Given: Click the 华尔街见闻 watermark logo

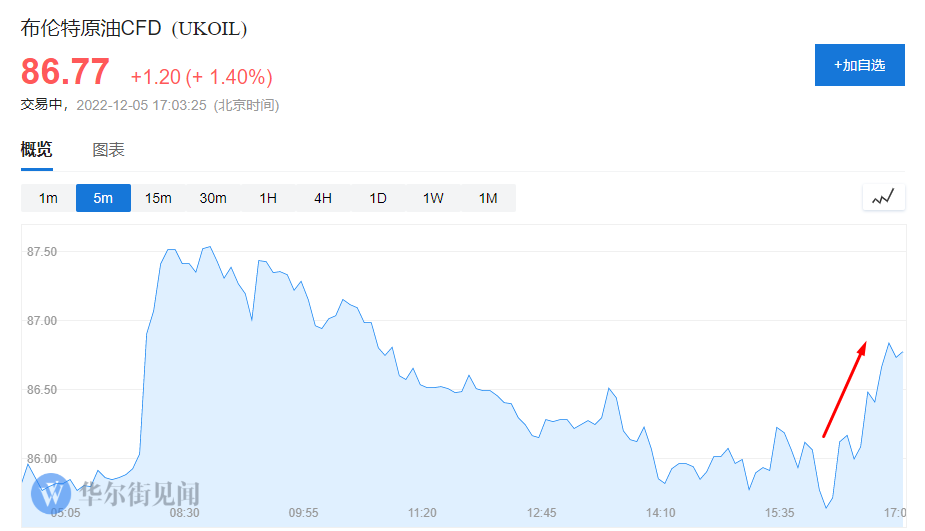Looking at the screenshot, I should tap(116, 493).
